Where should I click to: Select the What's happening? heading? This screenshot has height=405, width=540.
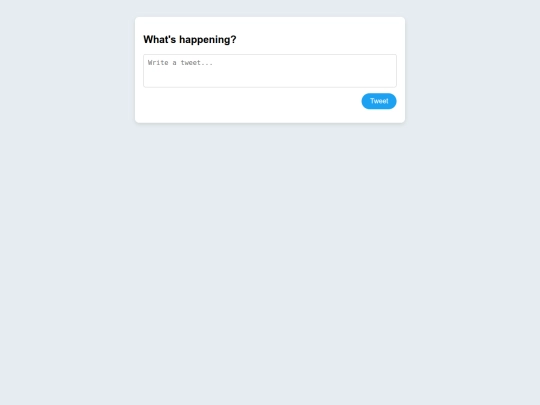190,40
